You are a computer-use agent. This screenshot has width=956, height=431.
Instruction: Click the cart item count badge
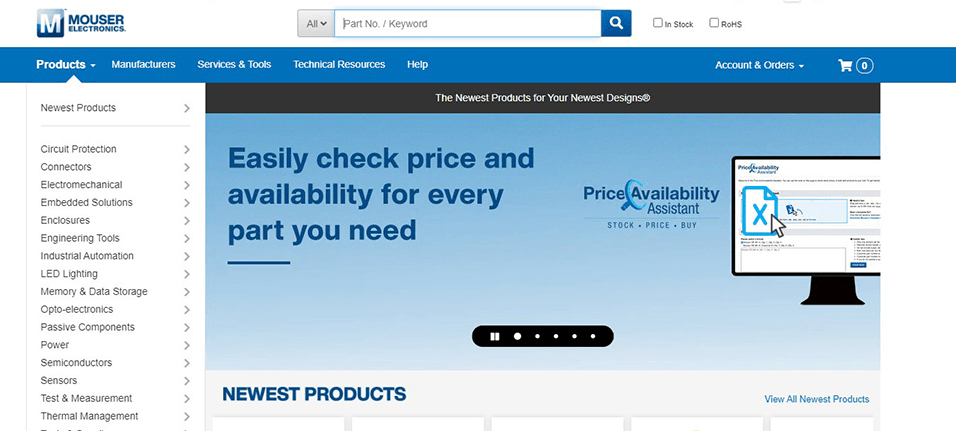pos(865,65)
